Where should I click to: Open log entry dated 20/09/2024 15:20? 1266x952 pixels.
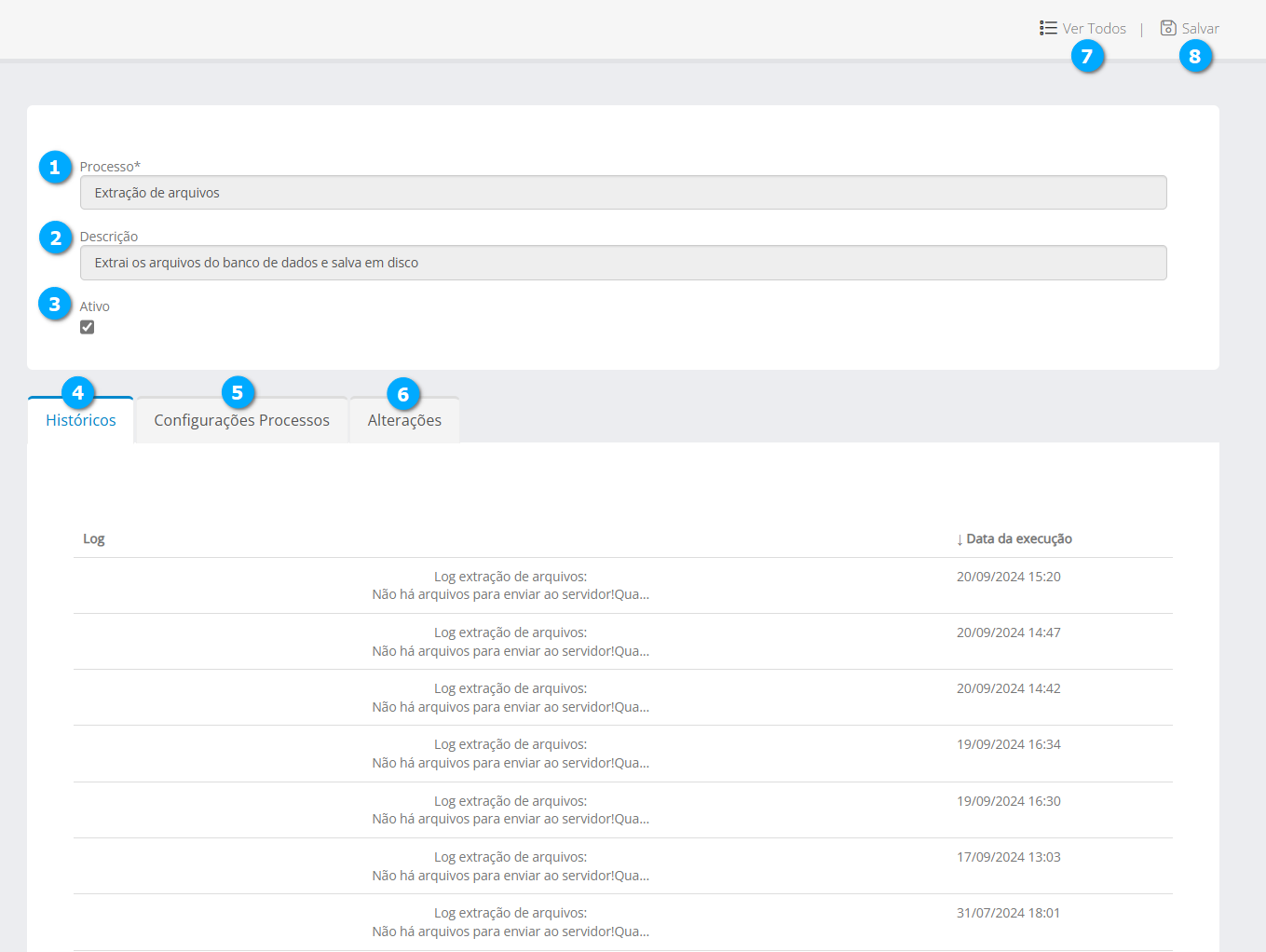[x=510, y=586]
